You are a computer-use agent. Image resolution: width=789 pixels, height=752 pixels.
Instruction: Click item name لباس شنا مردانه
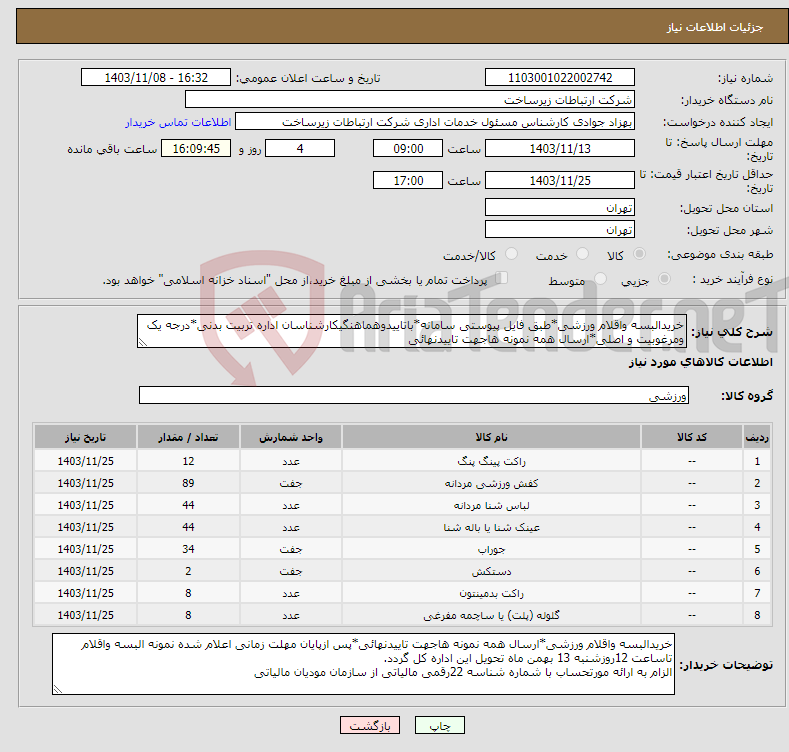click(491, 505)
